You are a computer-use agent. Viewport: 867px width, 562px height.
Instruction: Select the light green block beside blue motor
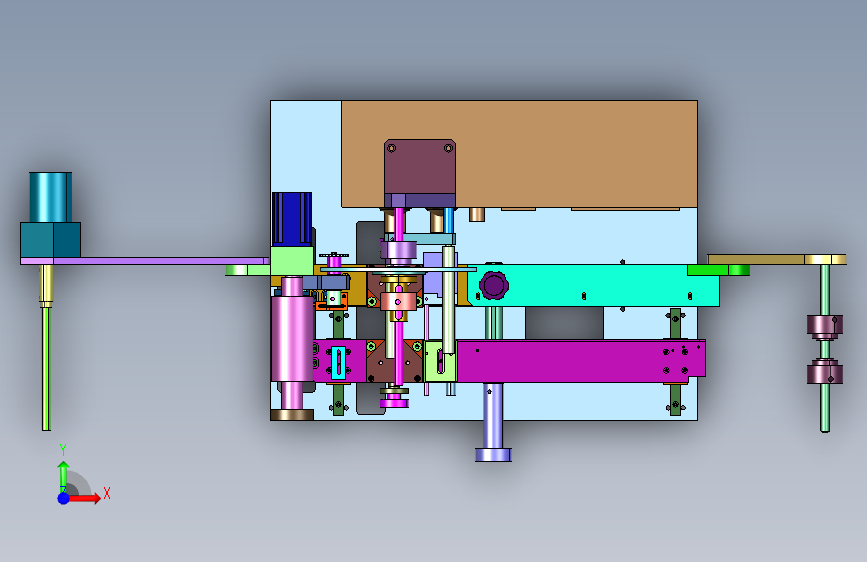point(293,261)
